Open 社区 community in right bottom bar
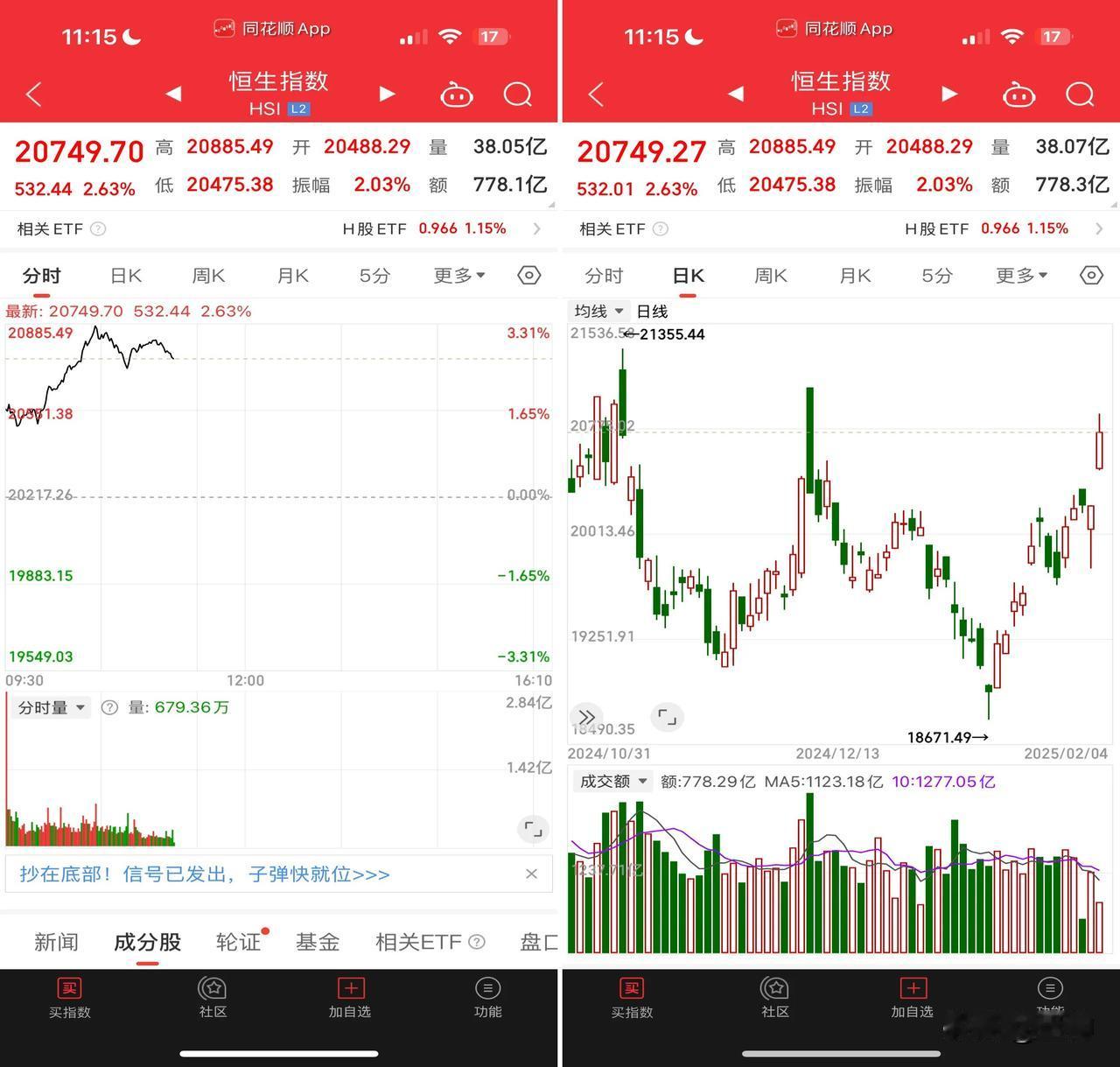This screenshot has width=1120, height=1067. coord(775,999)
